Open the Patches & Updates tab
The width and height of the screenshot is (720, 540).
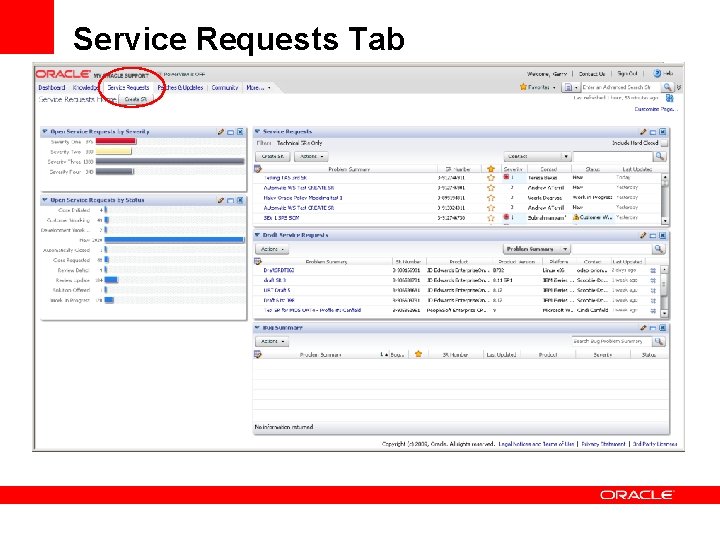pyautogui.click(x=180, y=87)
